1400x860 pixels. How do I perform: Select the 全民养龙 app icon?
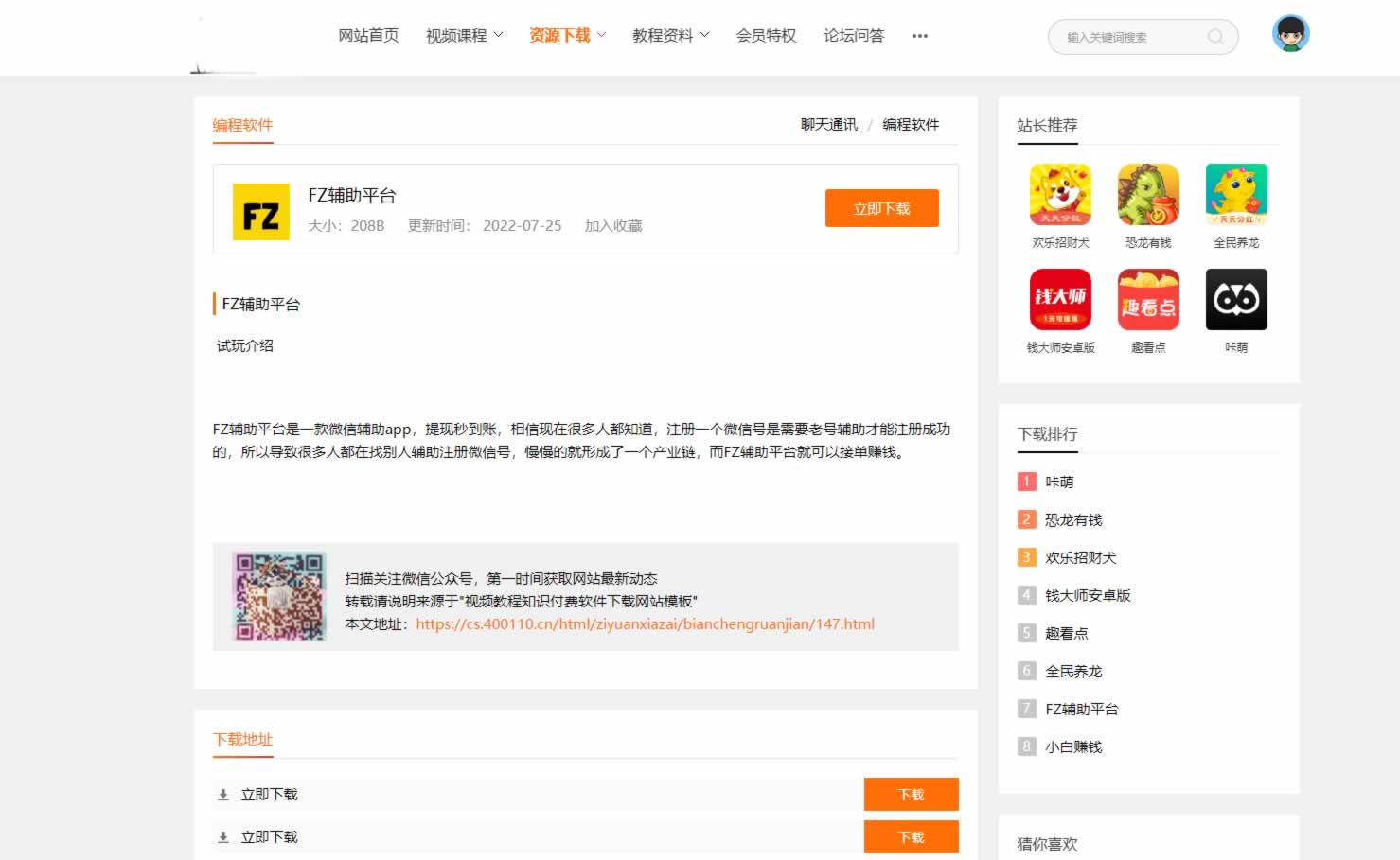1236,195
